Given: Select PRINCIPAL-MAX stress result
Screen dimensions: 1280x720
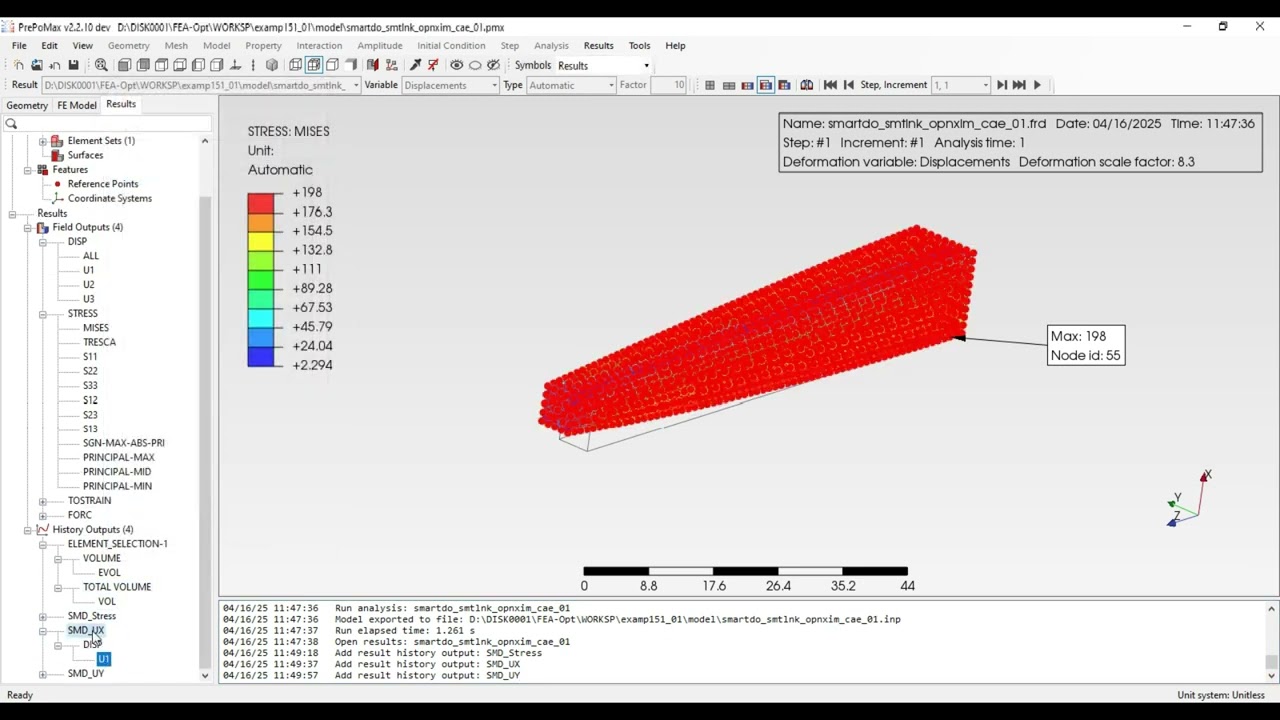Looking at the screenshot, I should (118, 457).
